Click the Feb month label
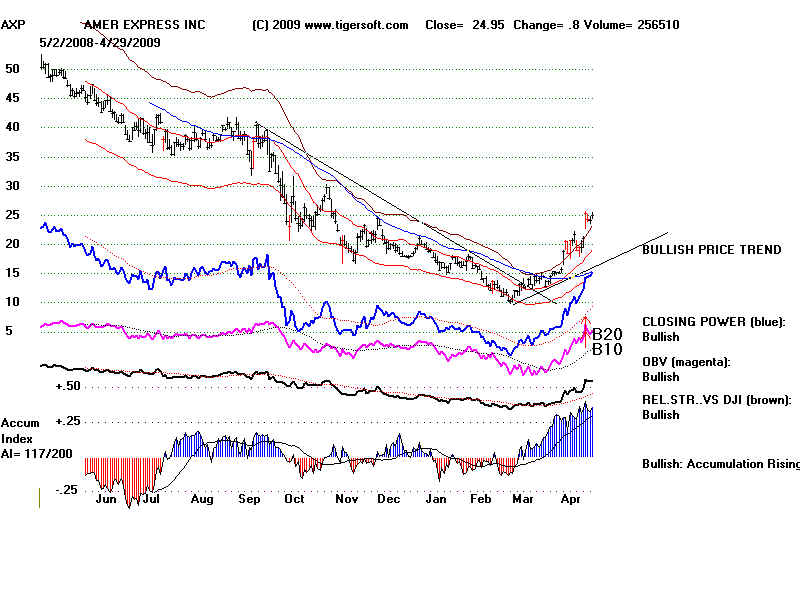The width and height of the screenshot is (800, 600). pos(480,499)
